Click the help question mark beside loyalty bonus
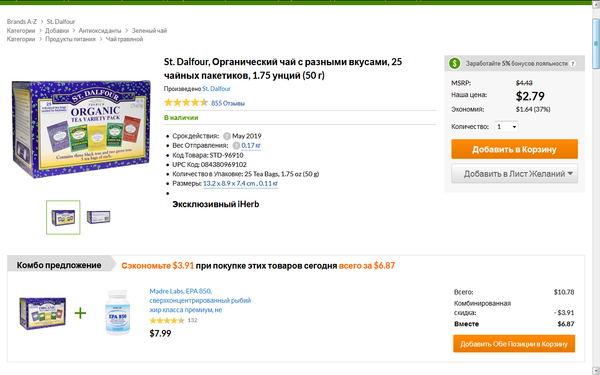 [x=573, y=64]
